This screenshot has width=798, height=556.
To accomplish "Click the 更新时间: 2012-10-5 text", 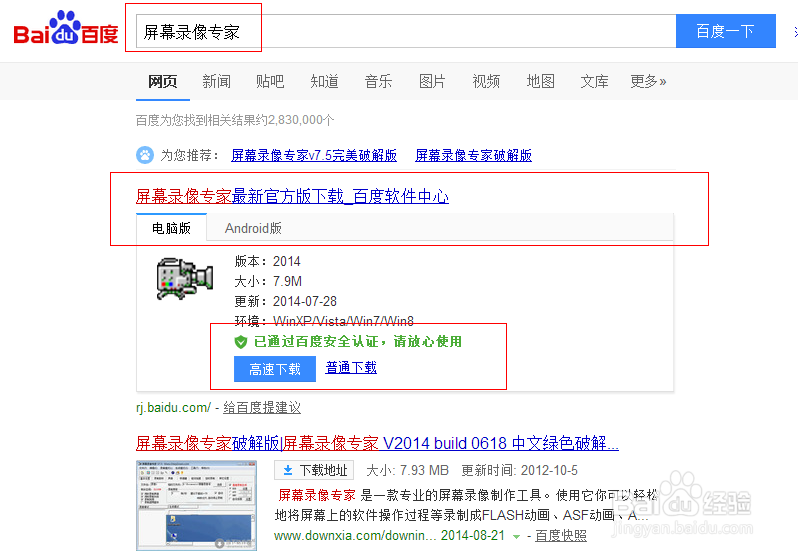I will pyautogui.click(x=519, y=470).
